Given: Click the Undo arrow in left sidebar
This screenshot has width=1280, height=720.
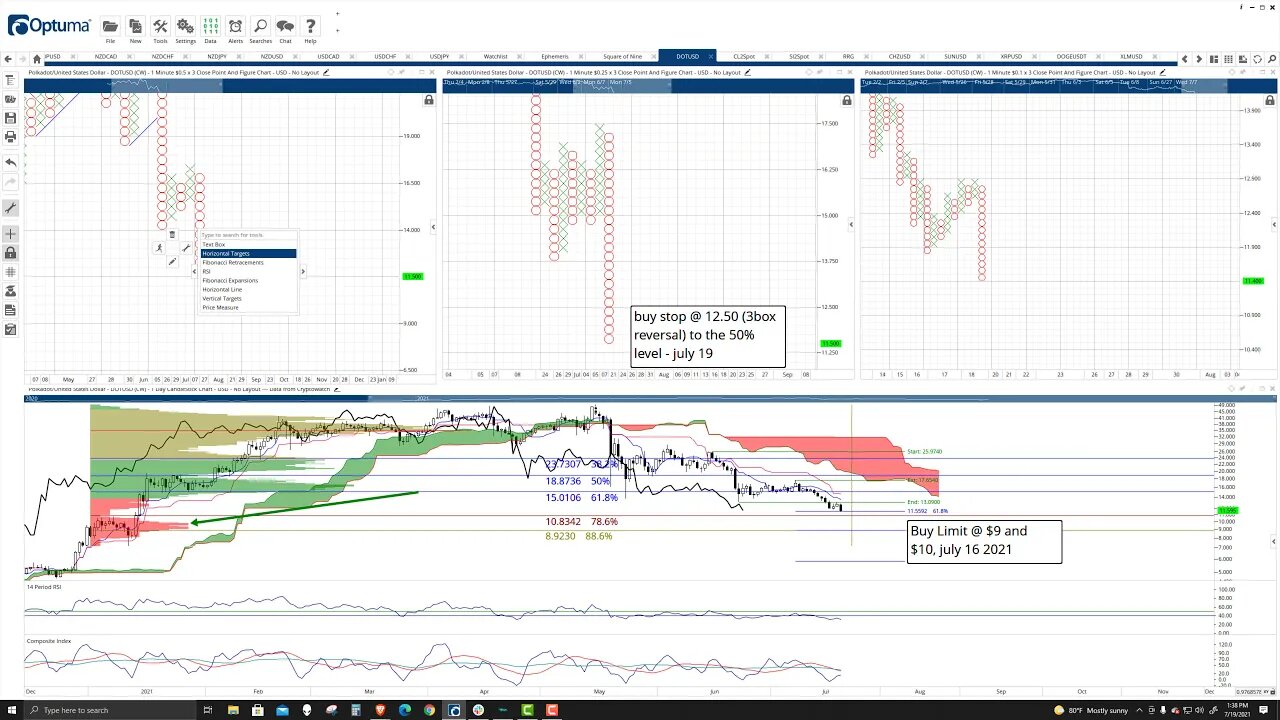Looking at the screenshot, I should tap(11, 162).
